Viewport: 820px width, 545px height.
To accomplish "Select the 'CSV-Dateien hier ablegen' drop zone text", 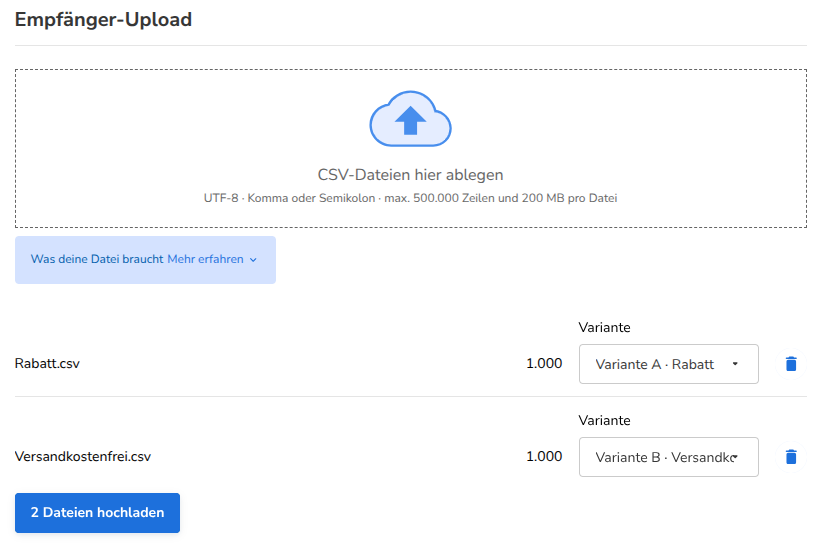I will [411, 175].
